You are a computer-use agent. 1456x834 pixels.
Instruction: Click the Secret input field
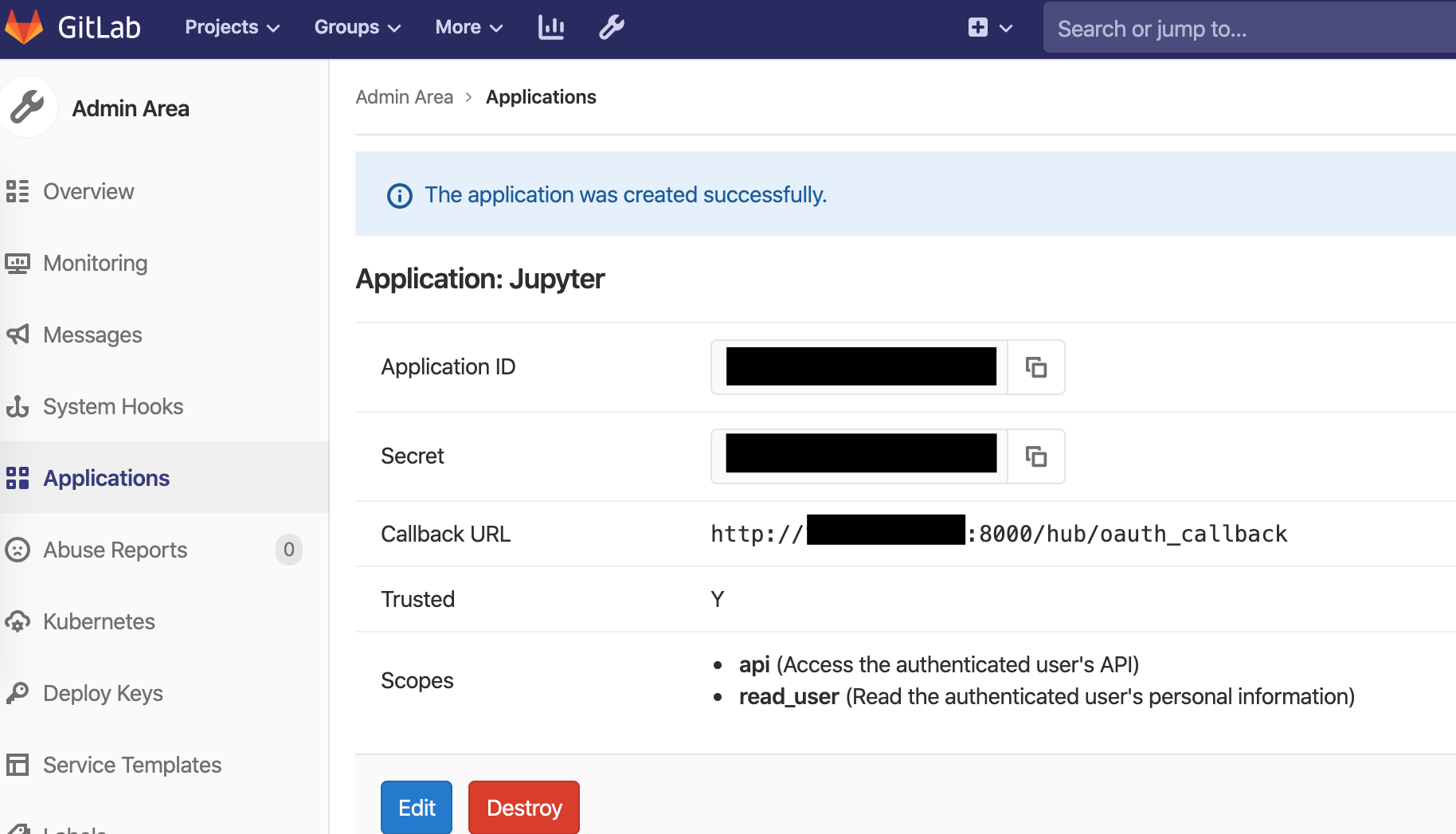(859, 456)
